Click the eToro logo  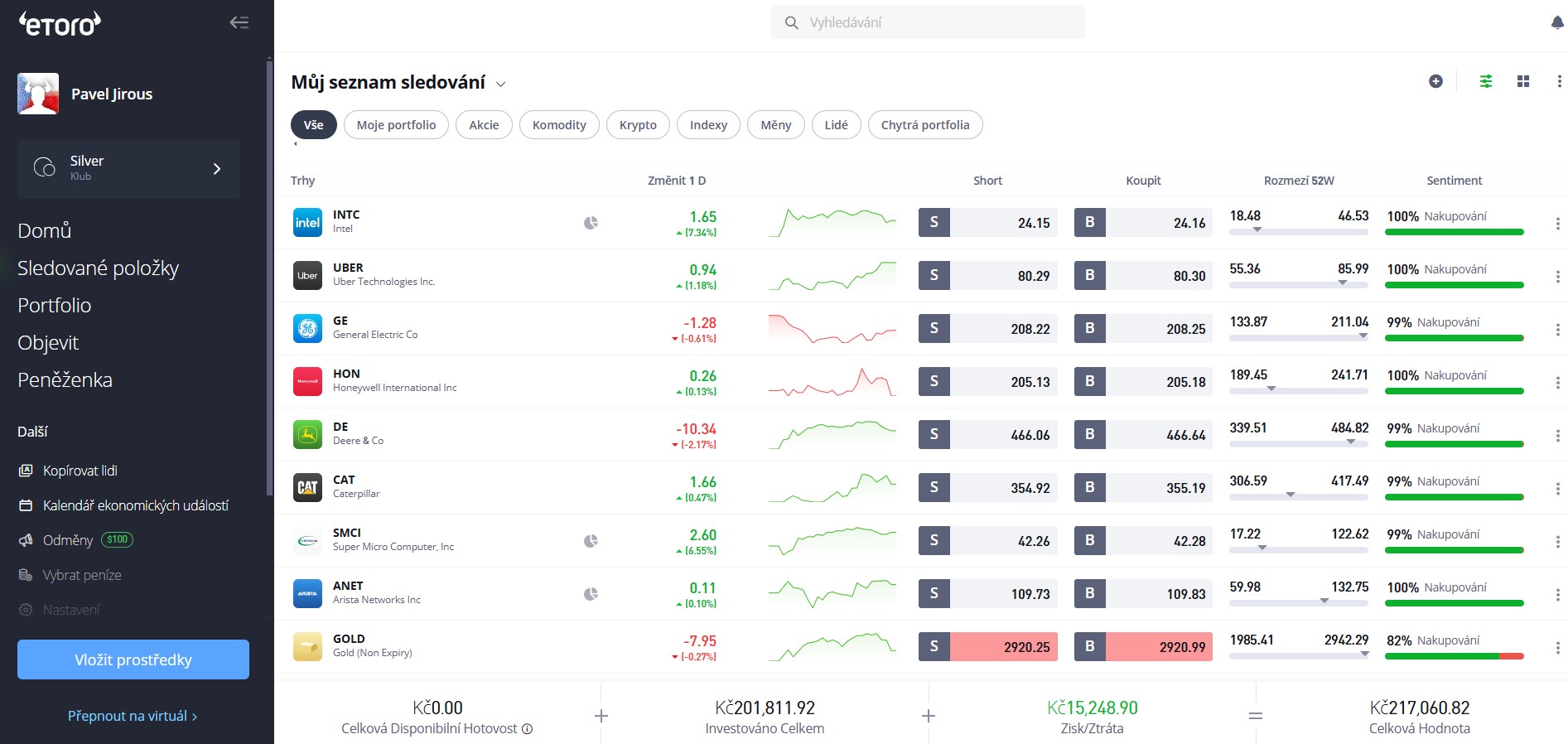(60, 23)
